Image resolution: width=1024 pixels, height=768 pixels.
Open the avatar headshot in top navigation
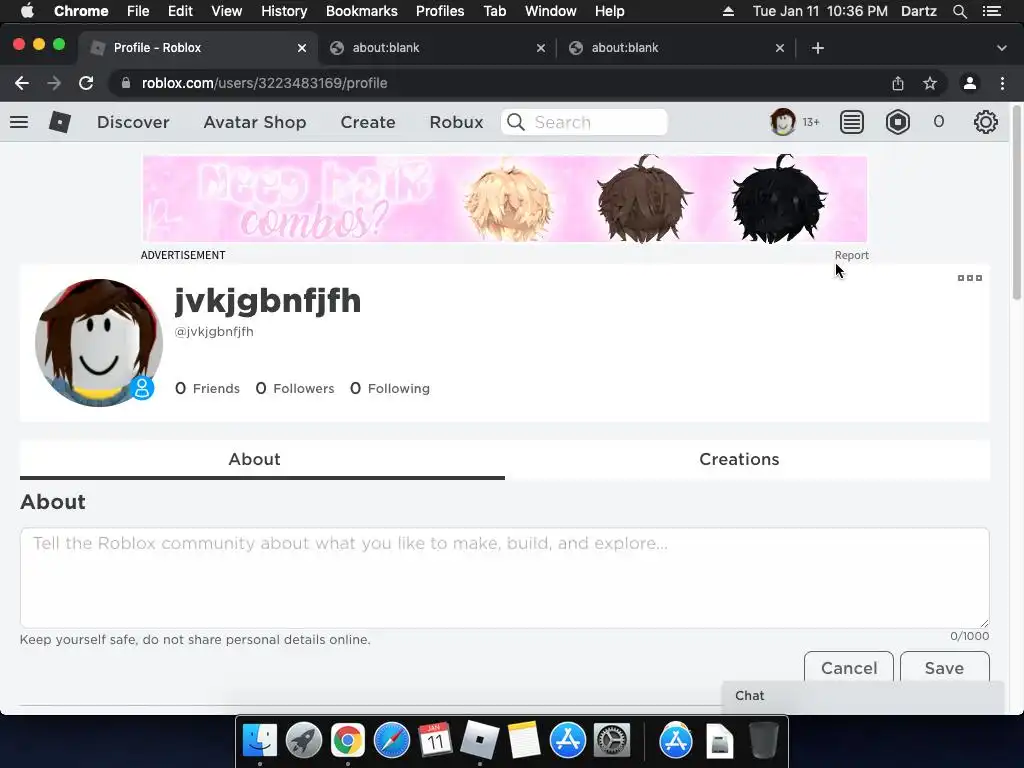click(x=782, y=122)
